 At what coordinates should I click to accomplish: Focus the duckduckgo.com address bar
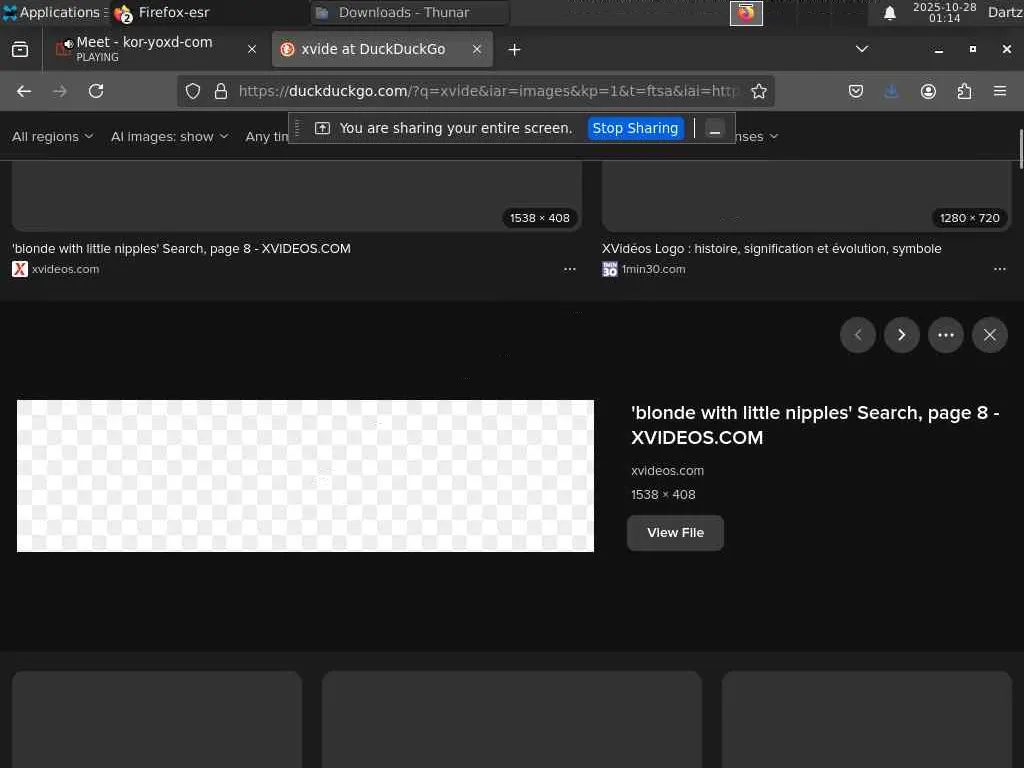(x=488, y=91)
